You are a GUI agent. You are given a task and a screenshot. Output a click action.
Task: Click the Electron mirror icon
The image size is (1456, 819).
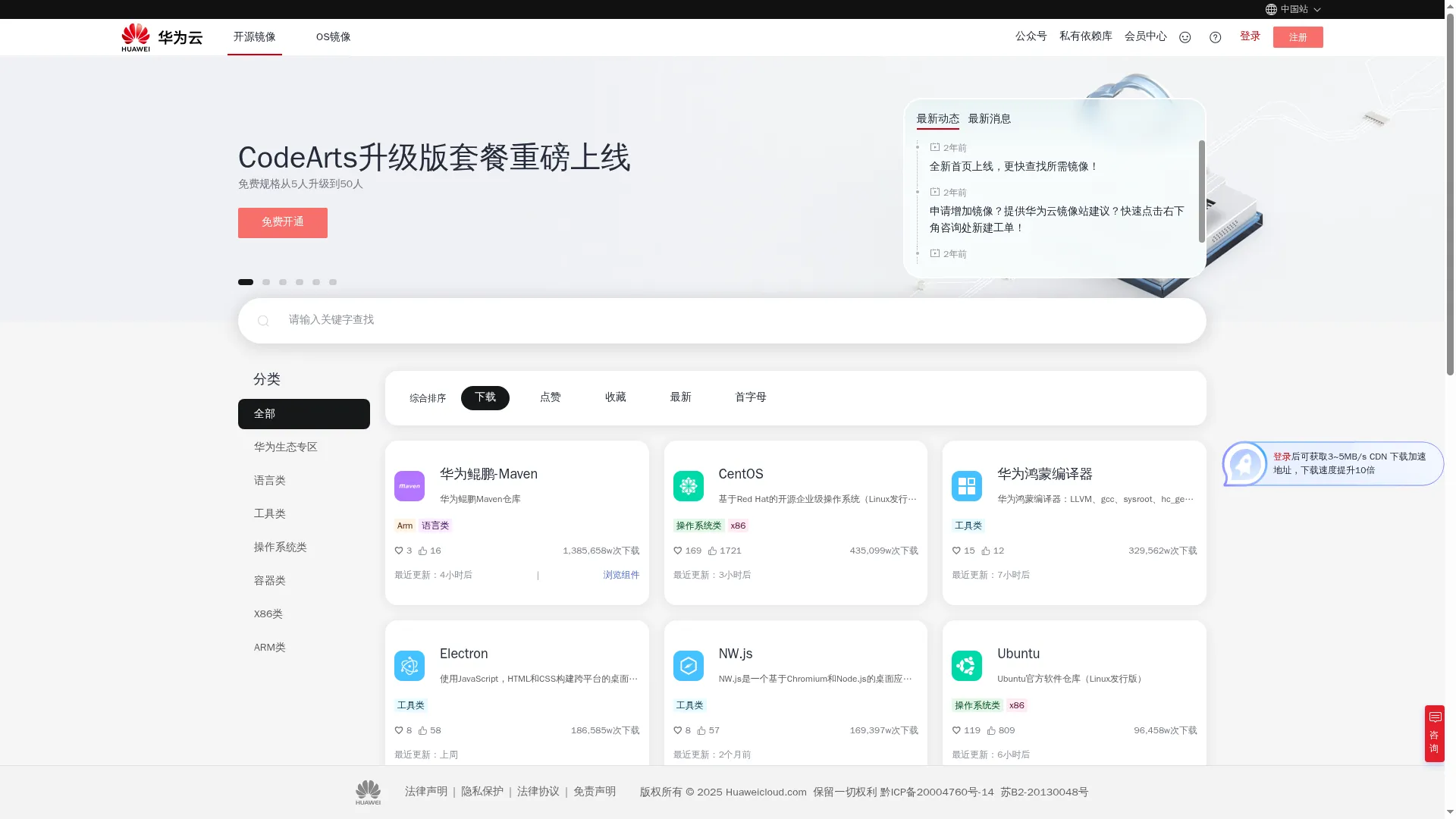click(x=409, y=666)
